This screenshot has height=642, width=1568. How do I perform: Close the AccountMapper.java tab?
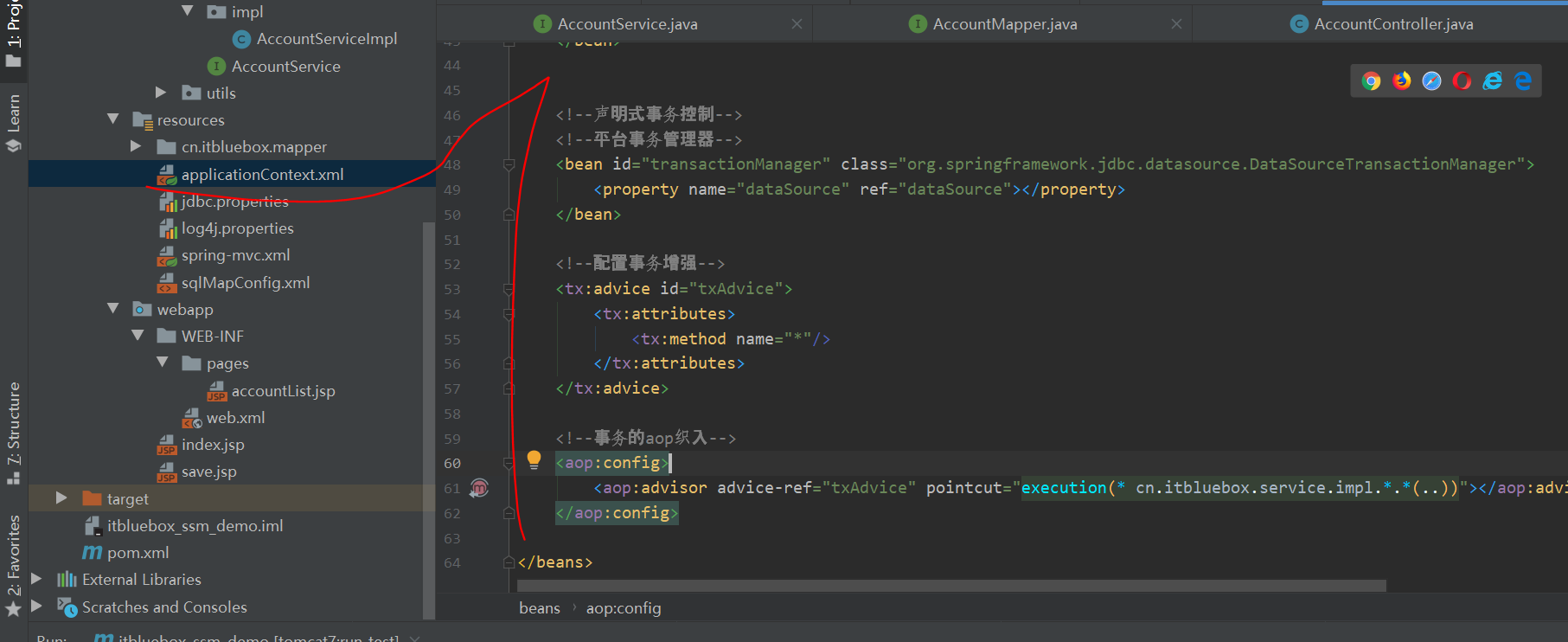tap(1176, 24)
